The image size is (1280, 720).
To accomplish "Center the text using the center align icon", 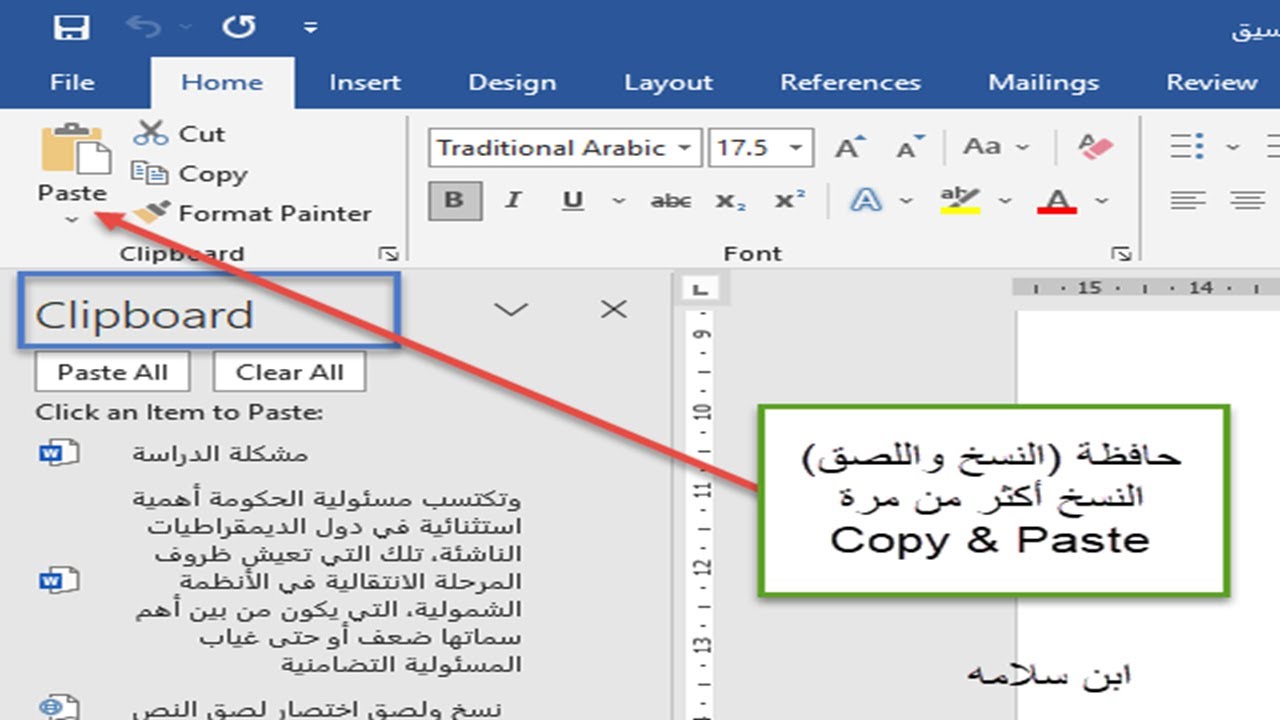I will tap(1247, 200).
